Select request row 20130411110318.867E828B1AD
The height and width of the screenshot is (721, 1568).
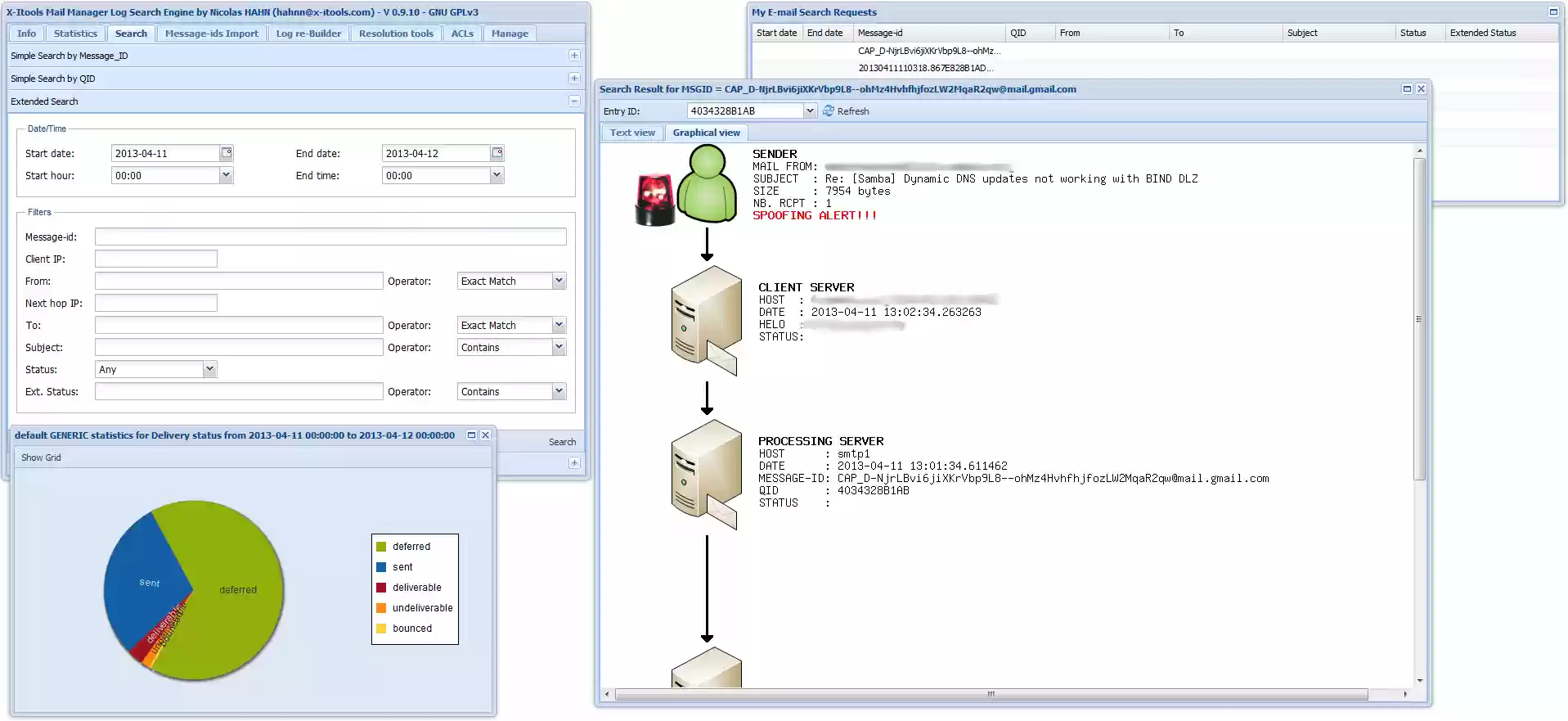(1153, 68)
